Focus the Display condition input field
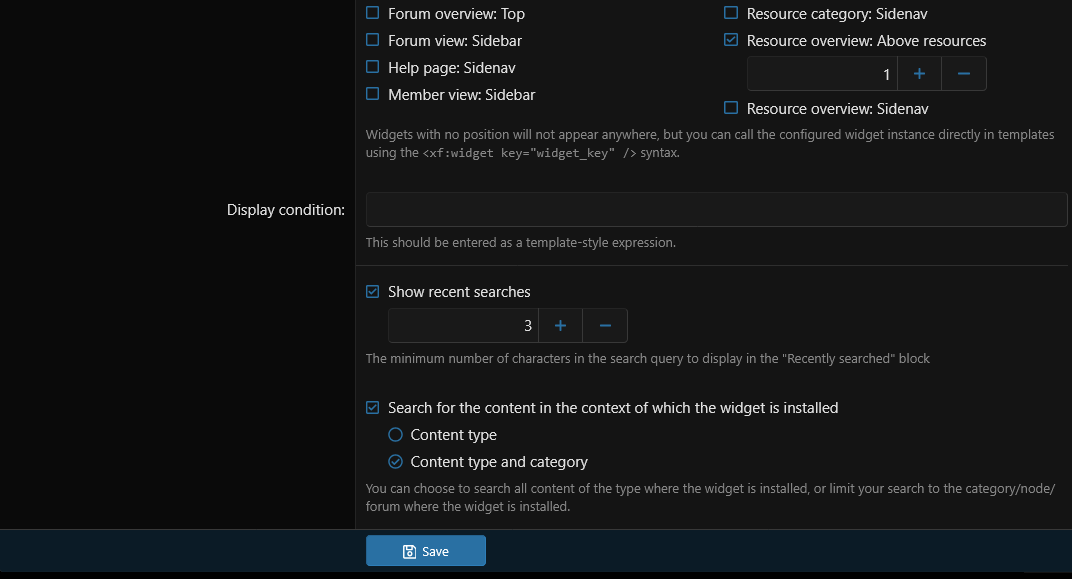Viewport: 1072px width, 579px height. pyautogui.click(x=716, y=210)
